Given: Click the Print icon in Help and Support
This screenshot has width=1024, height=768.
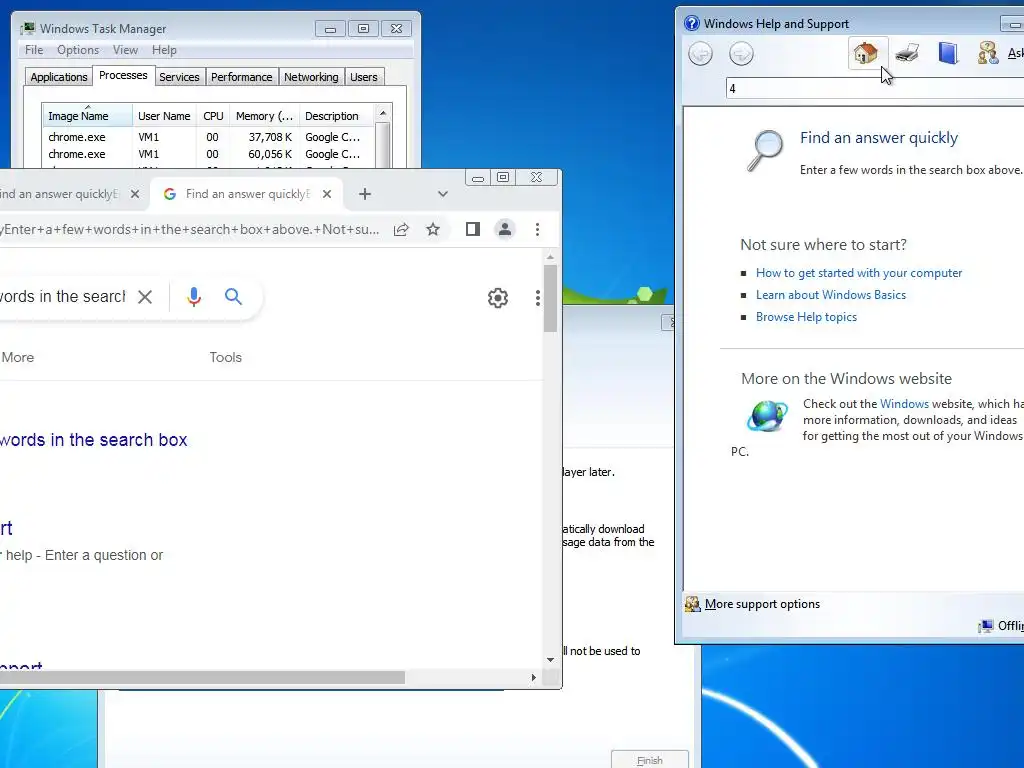Looking at the screenshot, I should (907, 53).
